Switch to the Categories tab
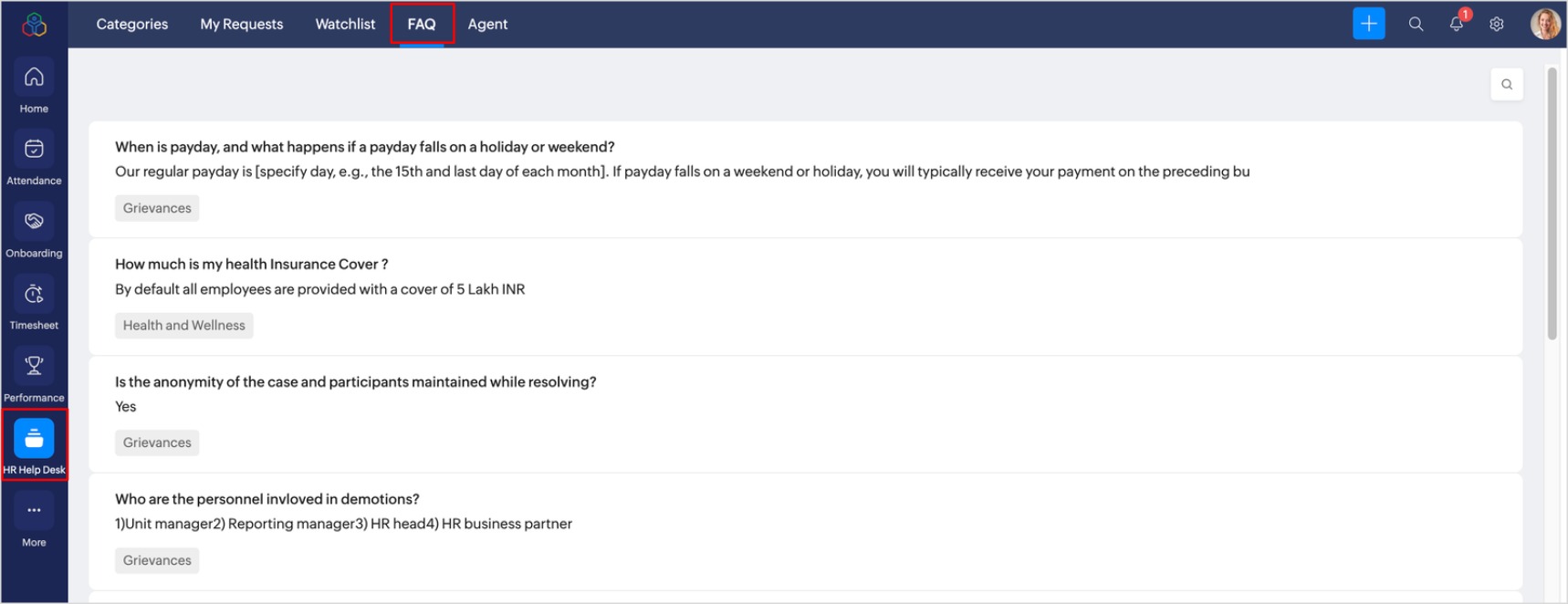 (x=132, y=25)
